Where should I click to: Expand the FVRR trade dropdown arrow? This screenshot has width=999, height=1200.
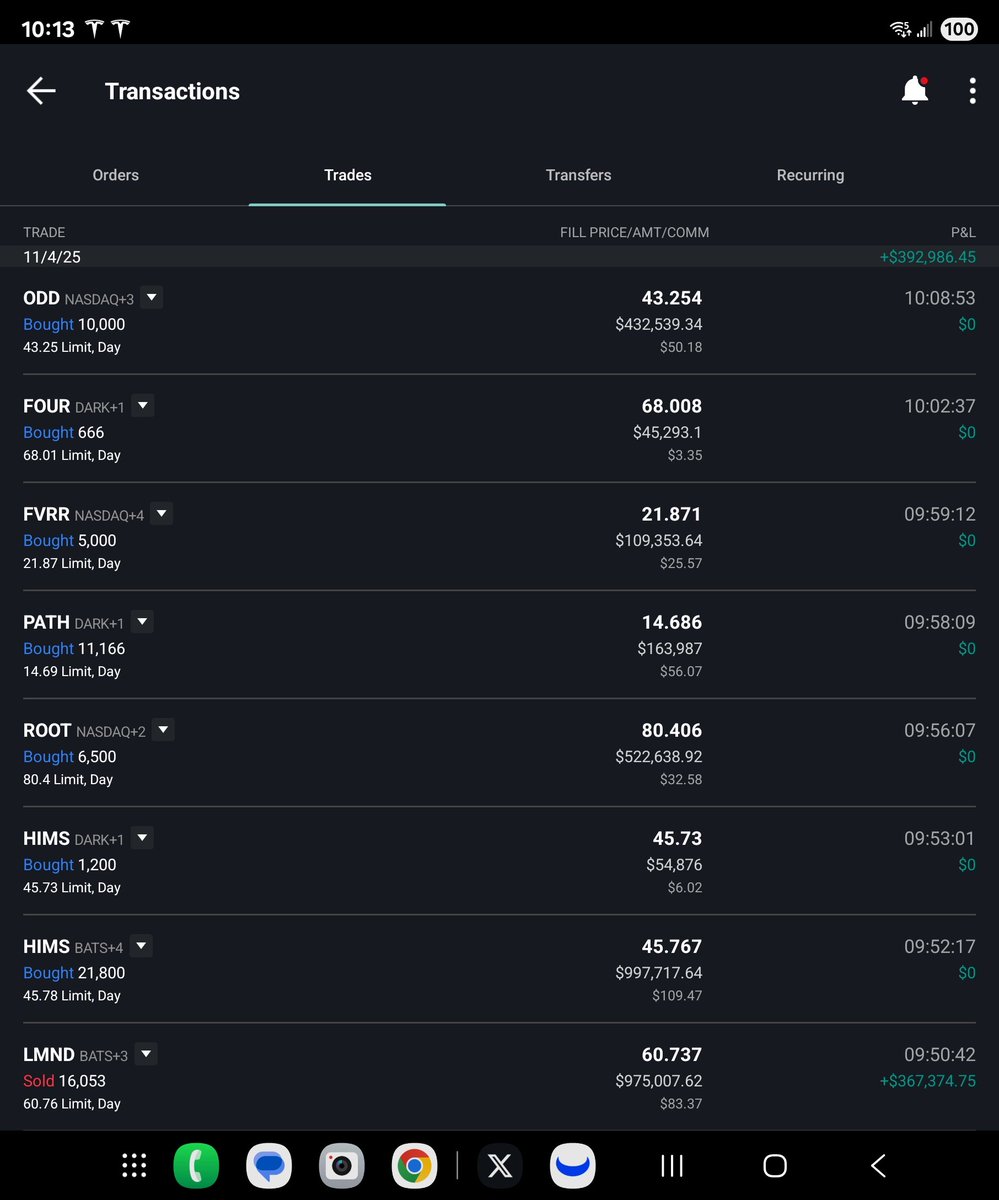pyautogui.click(x=161, y=514)
